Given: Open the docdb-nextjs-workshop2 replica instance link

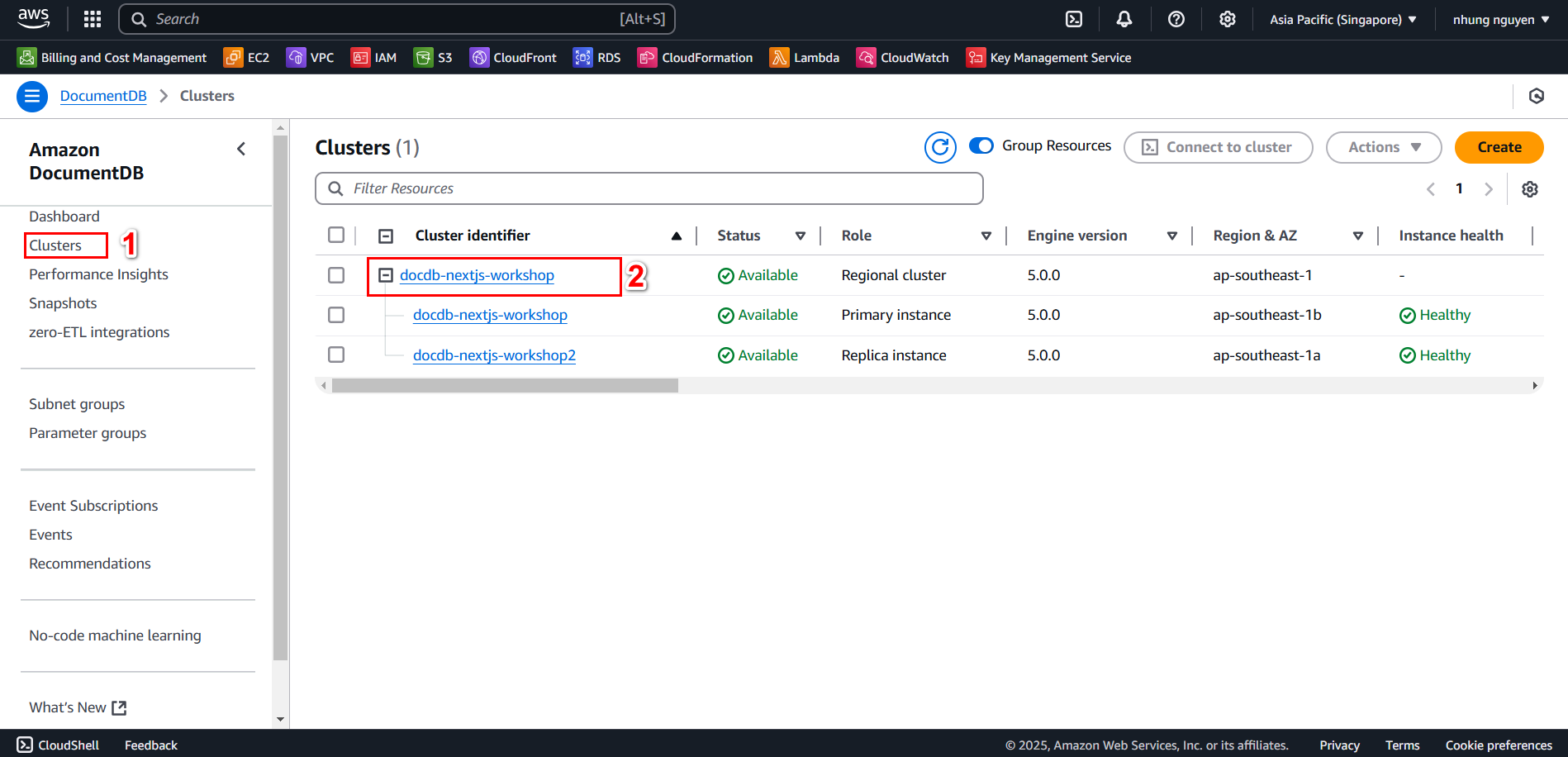Looking at the screenshot, I should coord(494,355).
